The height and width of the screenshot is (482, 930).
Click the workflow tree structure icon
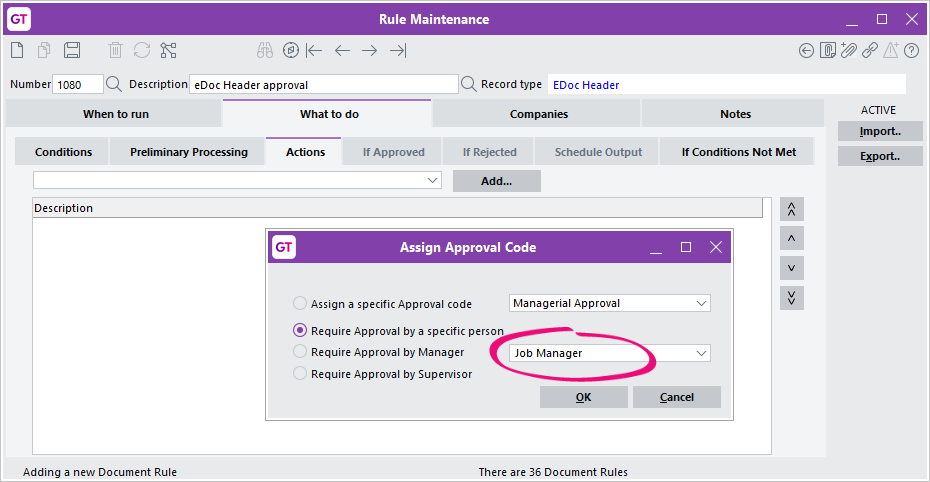(168, 50)
